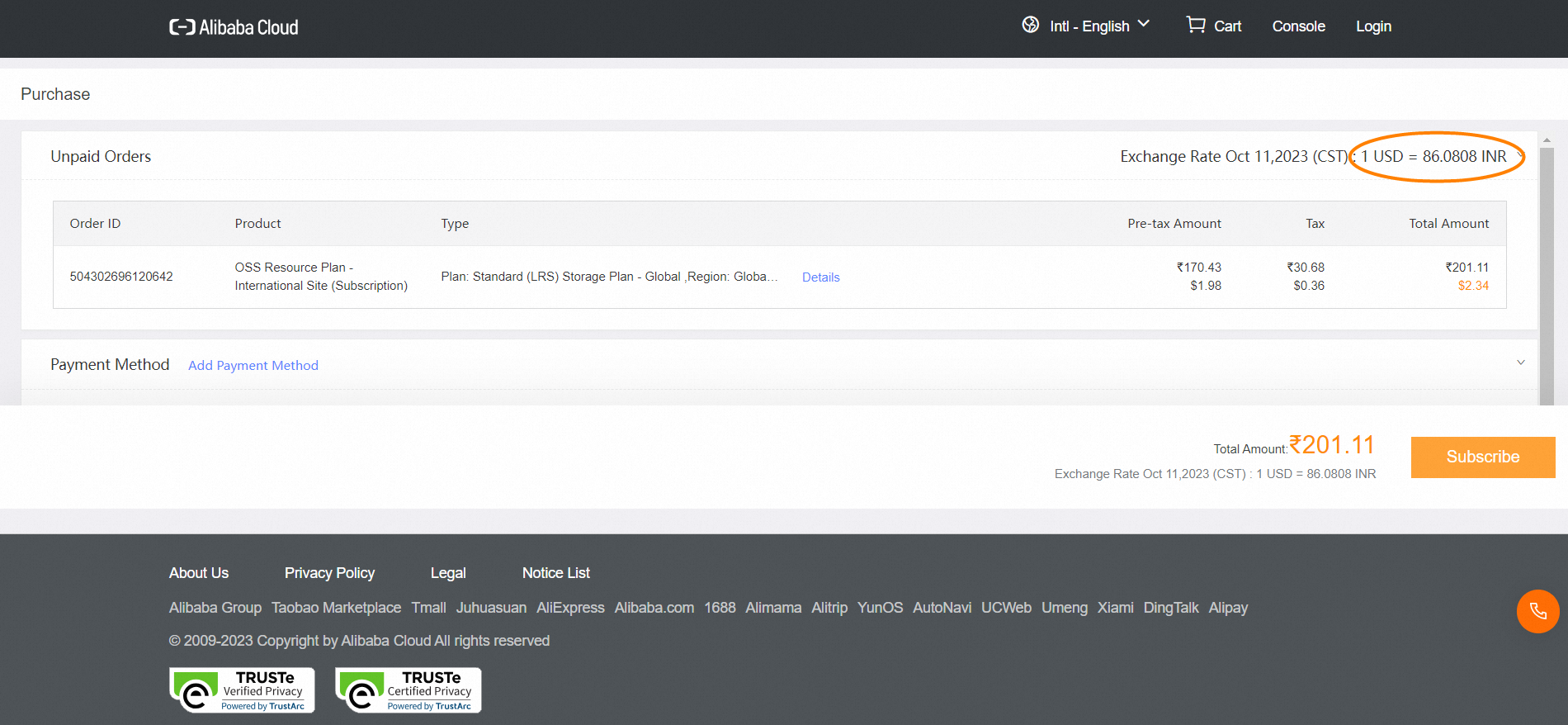1568x725 pixels.
Task: Click the Alibaba Cloud logo
Action: pyautogui.click(x=234, y=27)
